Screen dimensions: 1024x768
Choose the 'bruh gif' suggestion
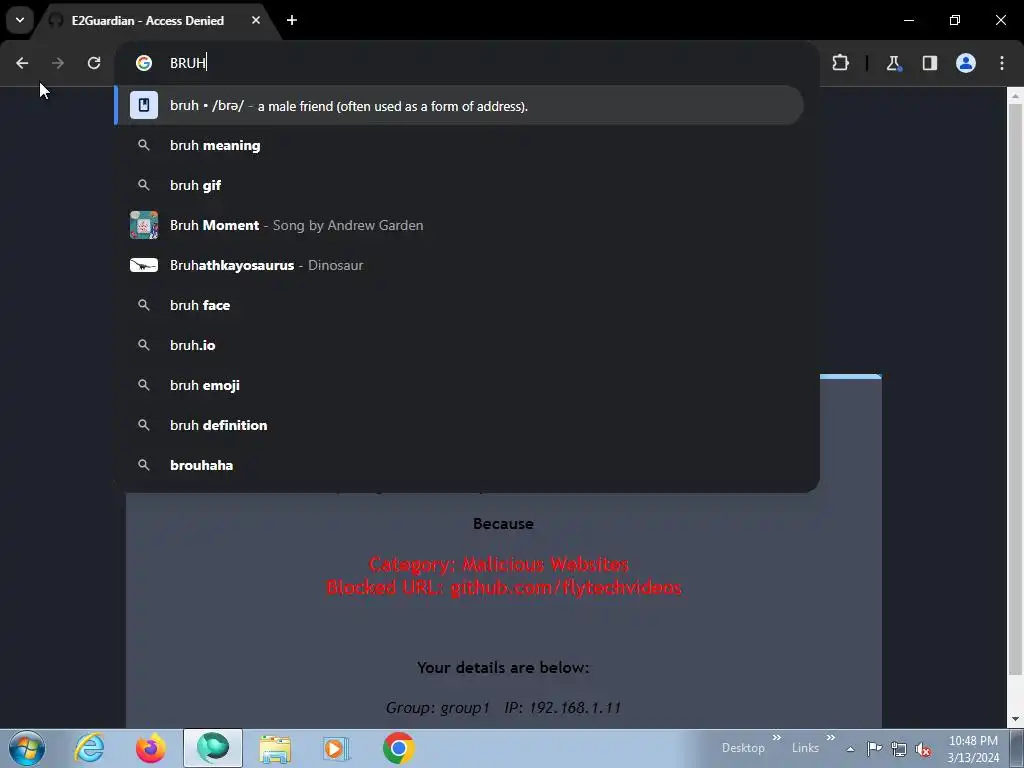[459, 185]
